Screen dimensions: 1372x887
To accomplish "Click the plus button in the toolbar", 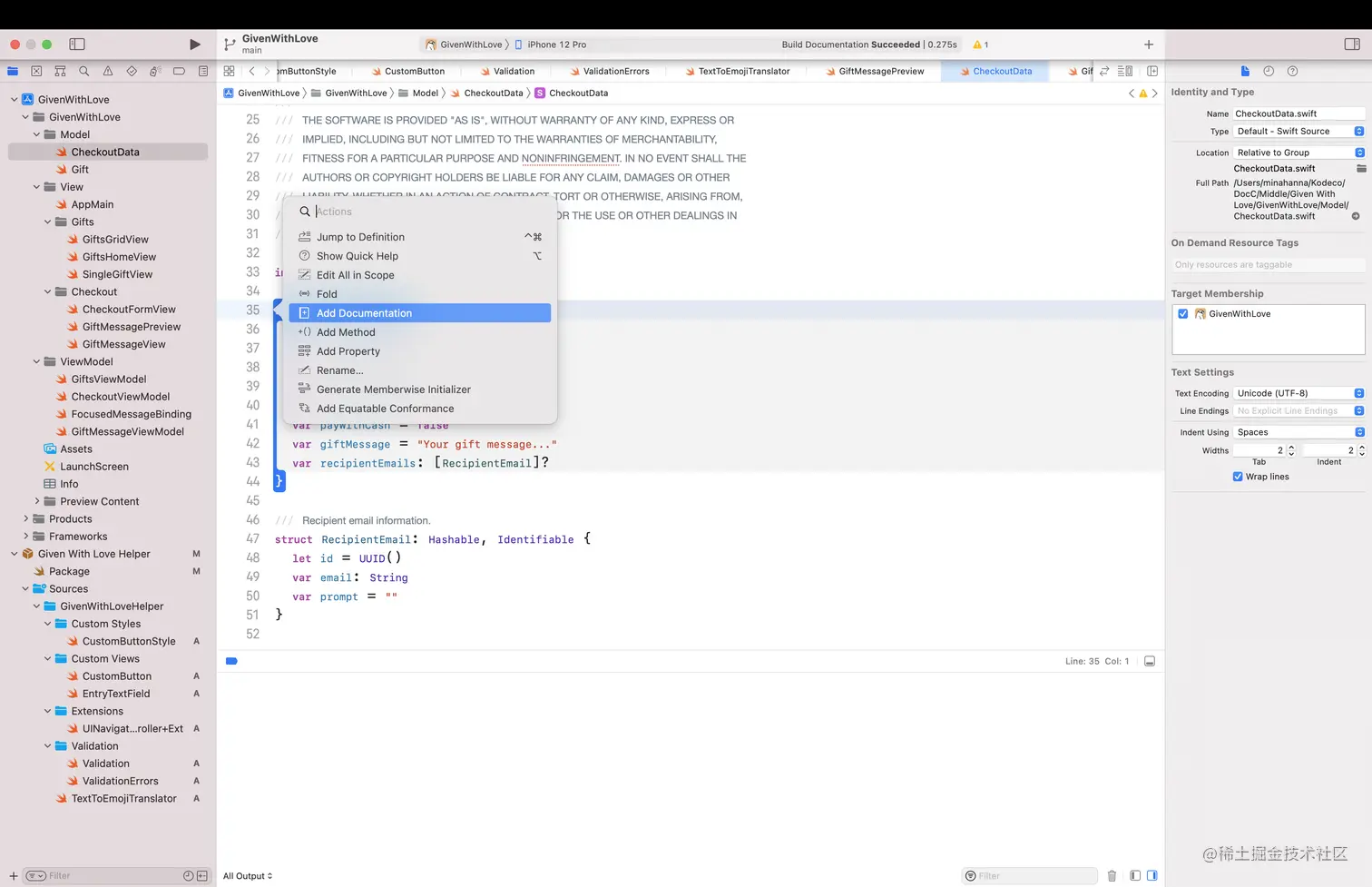I will tap(1149, 44).
